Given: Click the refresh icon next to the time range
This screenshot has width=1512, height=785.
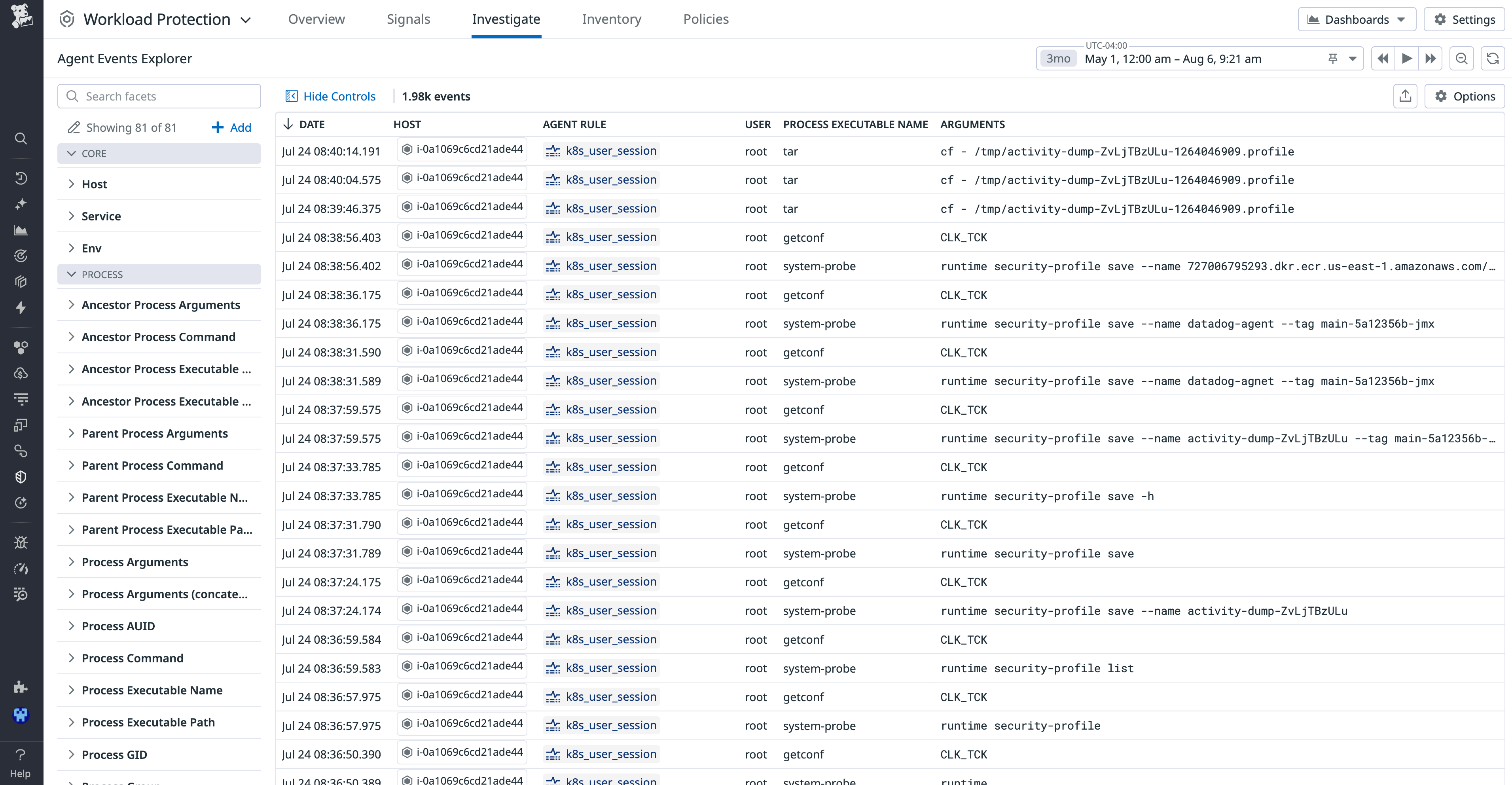Looking at the screenshot, I should point(1493,58).
